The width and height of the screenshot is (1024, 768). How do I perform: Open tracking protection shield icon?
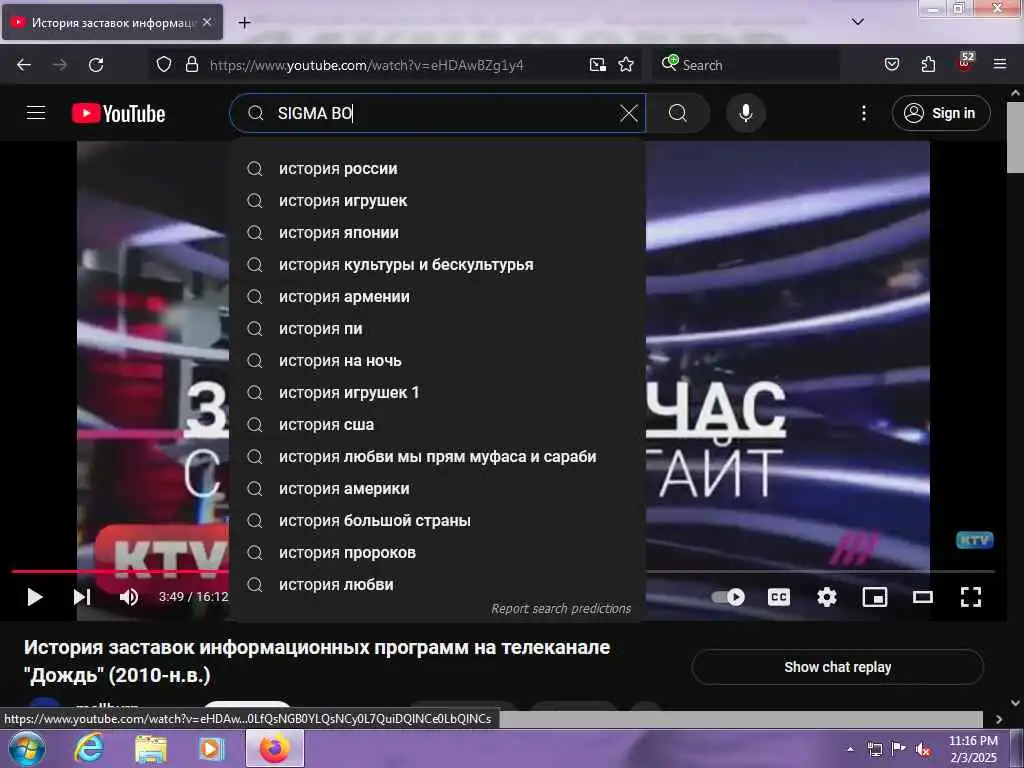click(164, 65)
